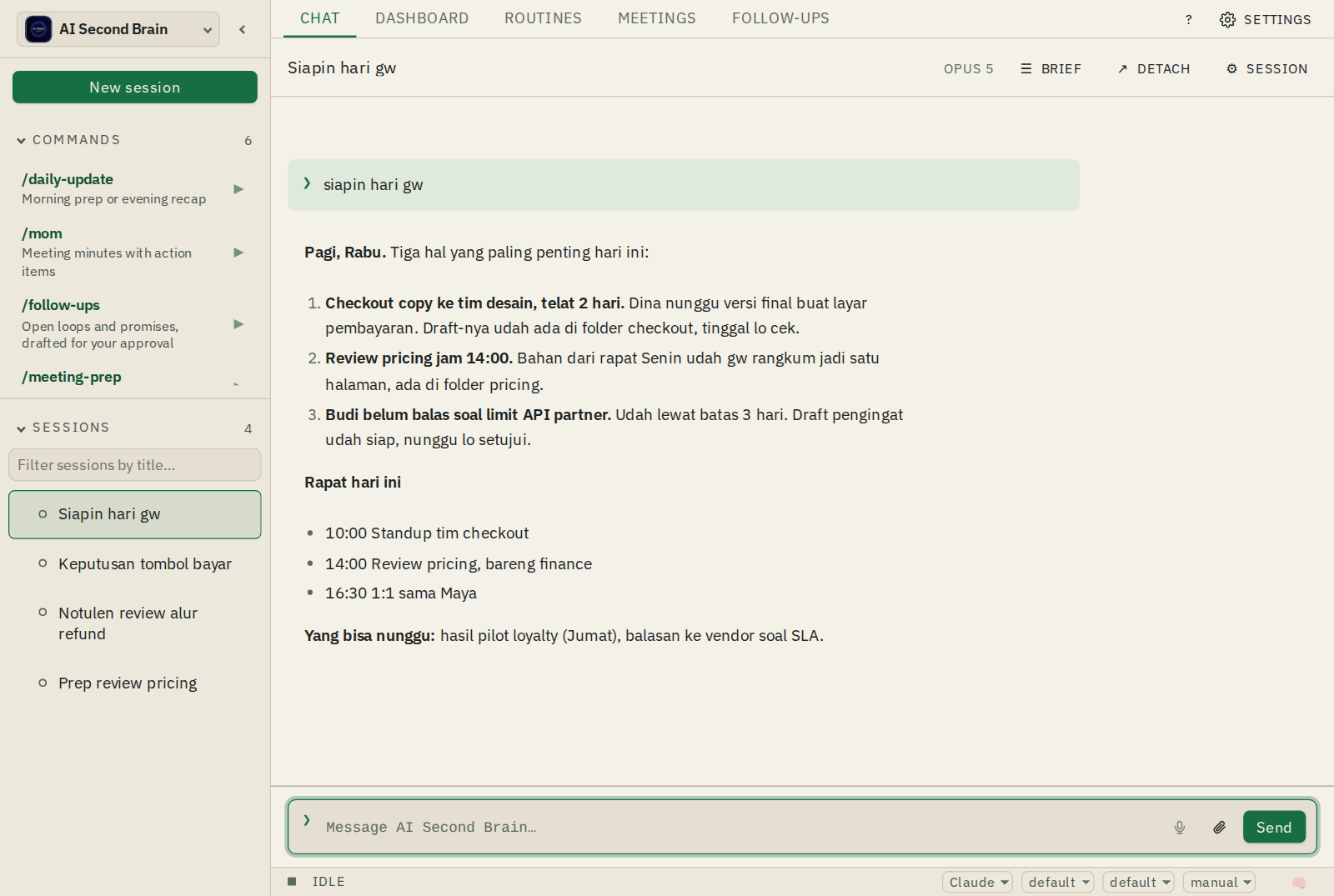The image size is (1334, 896).
Task: Open the help question mark
Action: [x=1189, y=19]
